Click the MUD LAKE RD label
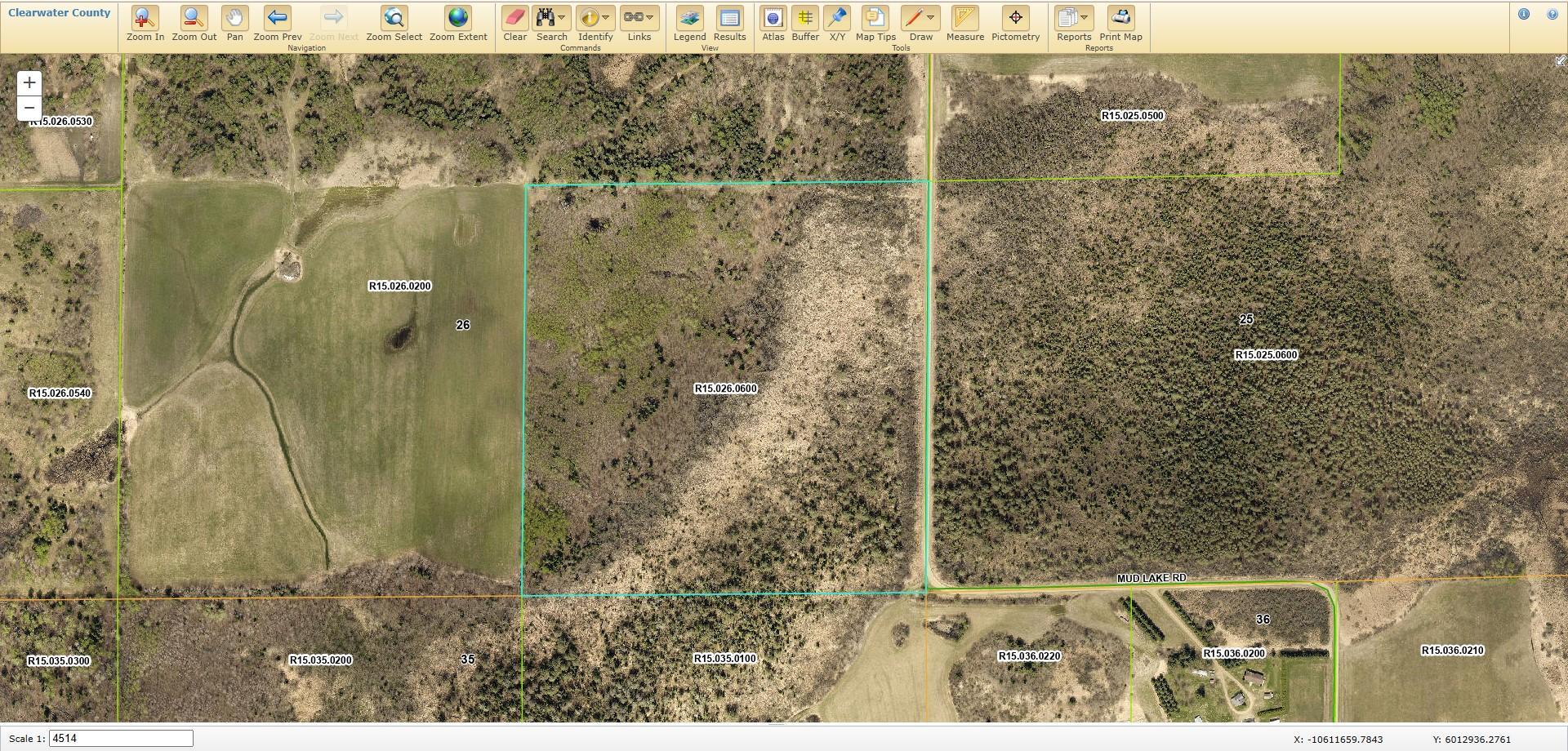The width and height of the screenshot is (1568, 751). pyautogui.click(x=1151, y=578)
